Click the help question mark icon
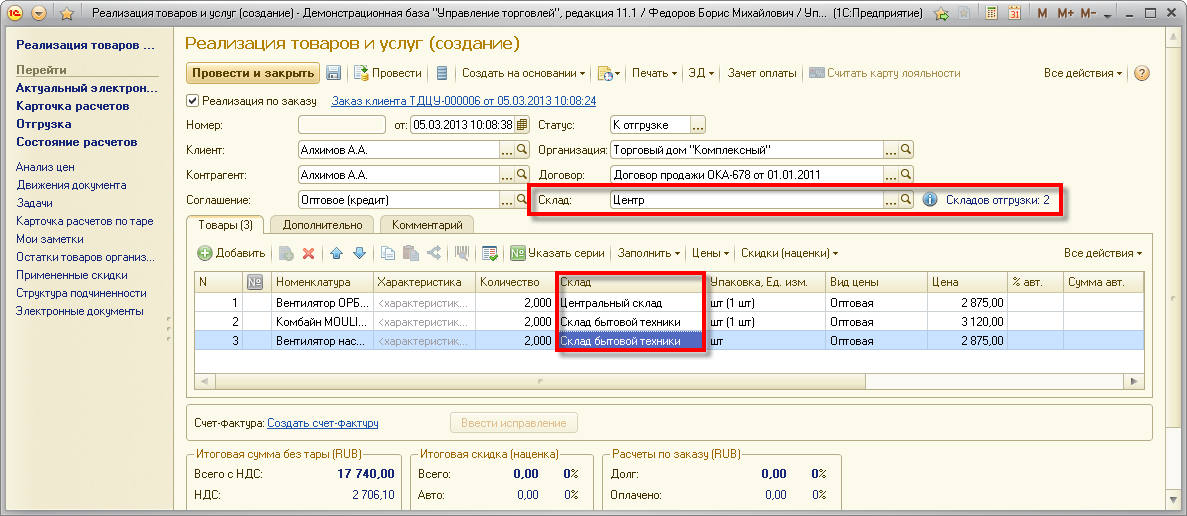The height and width of the screenshot is (516, 1187). 1141,73
